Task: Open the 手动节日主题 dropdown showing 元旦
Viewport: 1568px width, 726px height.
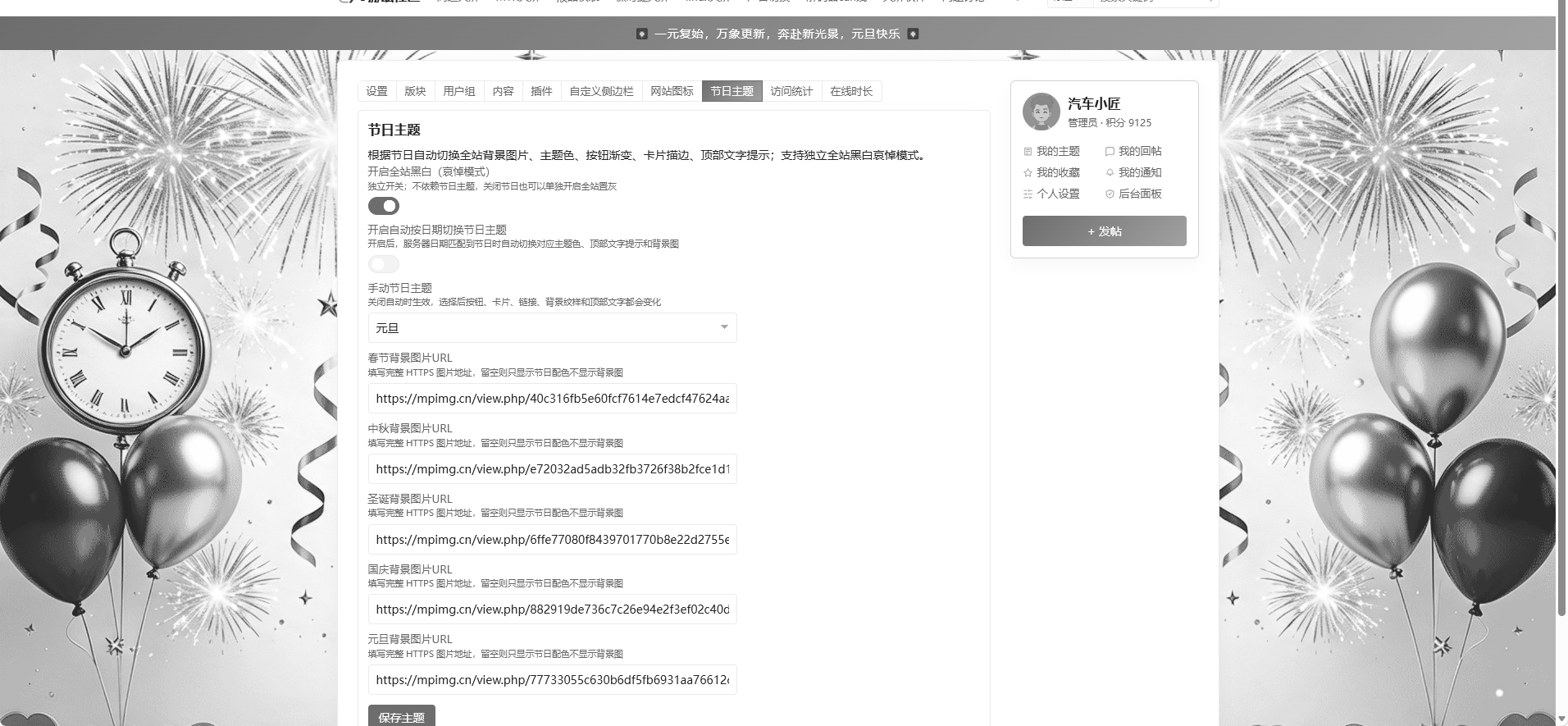Action: click(x=552, y=328)
